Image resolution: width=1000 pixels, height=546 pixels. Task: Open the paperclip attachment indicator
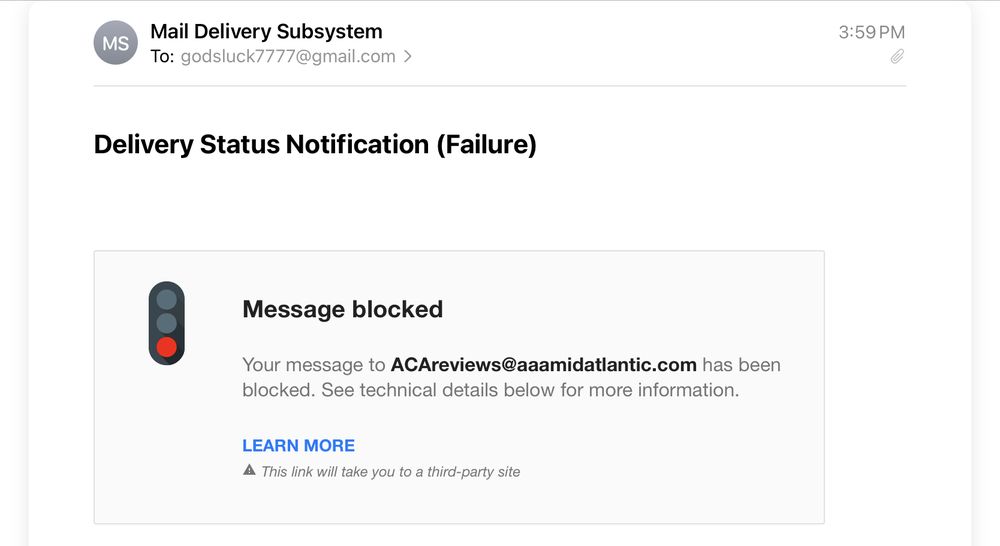[x=897, y=57]
